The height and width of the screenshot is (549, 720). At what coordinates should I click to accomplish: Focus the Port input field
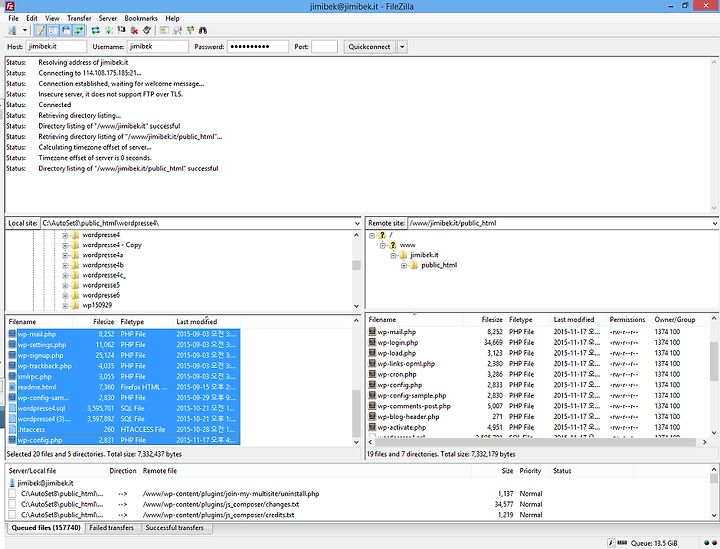point(324,46)
